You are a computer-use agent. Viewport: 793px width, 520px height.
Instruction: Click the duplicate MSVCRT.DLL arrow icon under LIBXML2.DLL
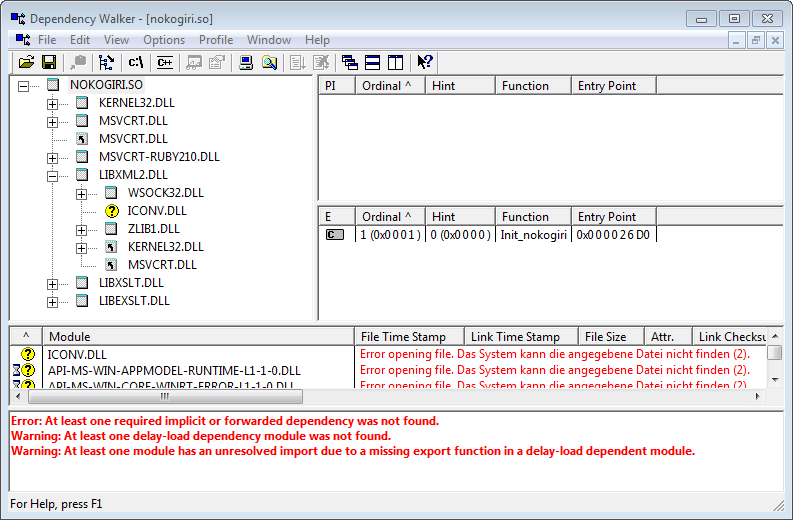111,265
